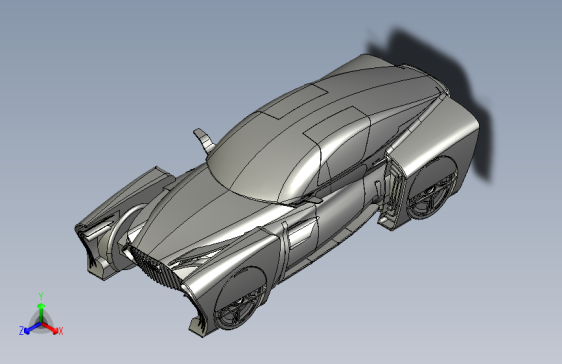Select the car's front grille
This screenshot has width=562, height=364.
tap(155, 268)
